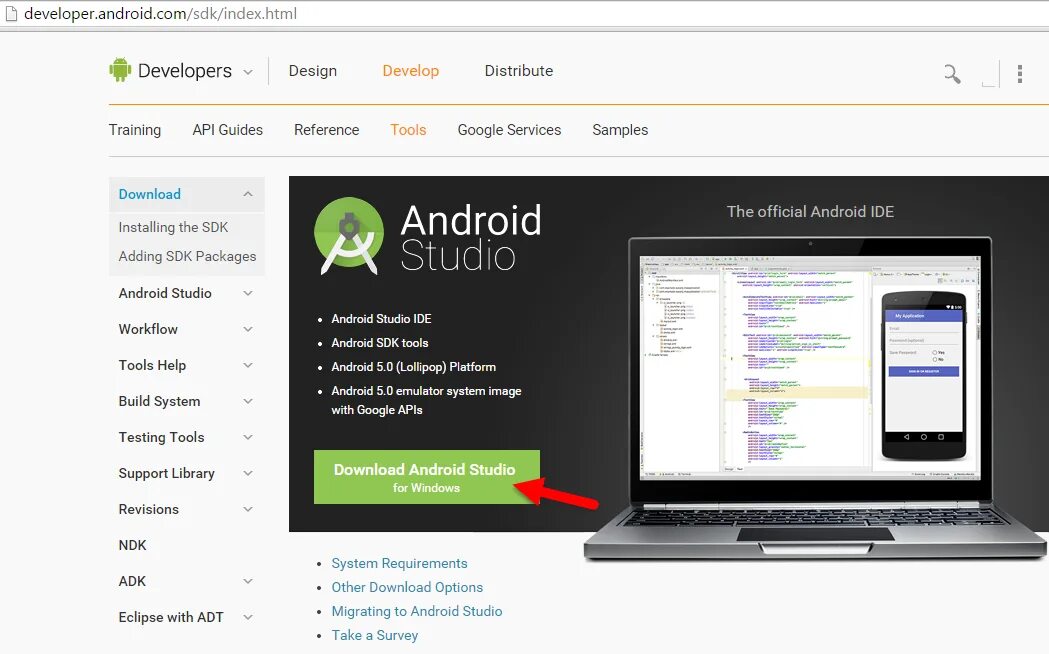
Task: Select the Tools section tab
Action: (x=408, y=130)
